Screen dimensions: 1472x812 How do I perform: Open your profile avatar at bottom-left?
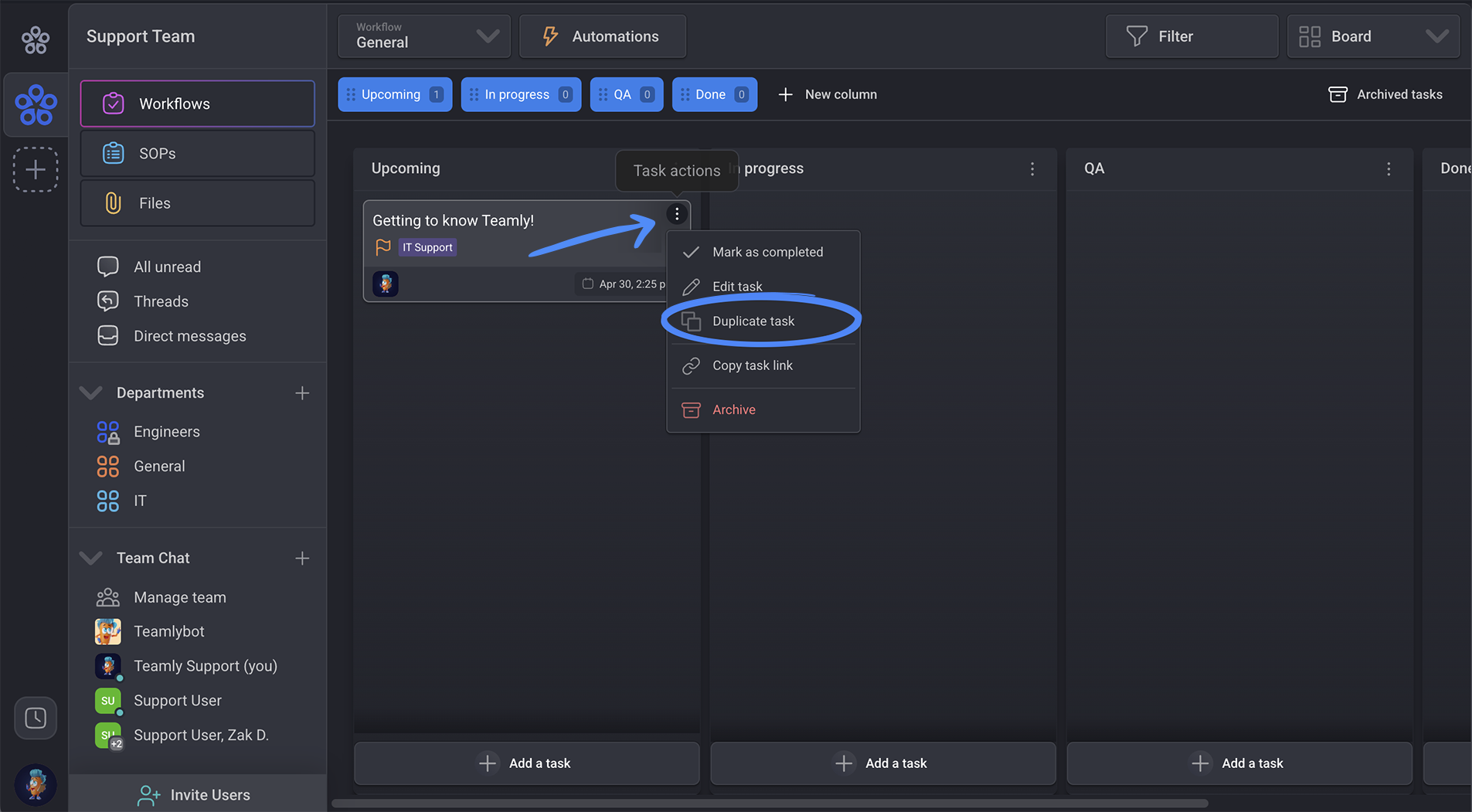pyautogui.click(x=36, y=785)
